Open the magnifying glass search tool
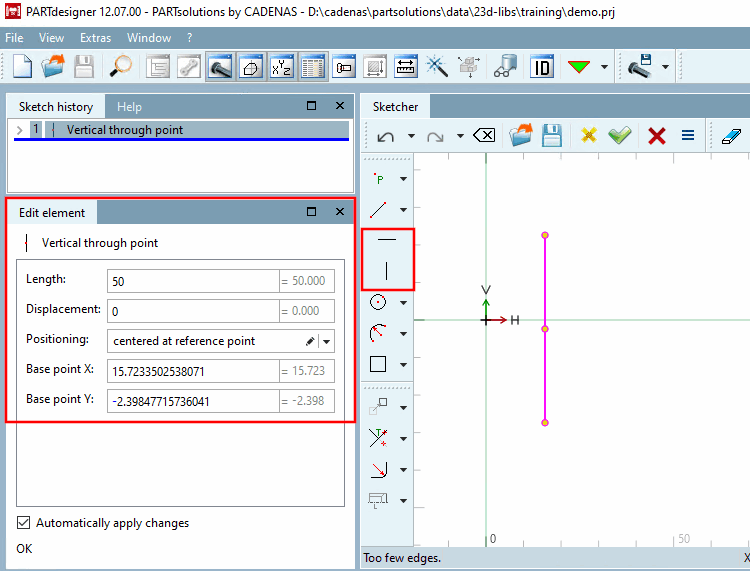Image resolution: width=750 pixels, height=571 pixels. pos(120,66)
